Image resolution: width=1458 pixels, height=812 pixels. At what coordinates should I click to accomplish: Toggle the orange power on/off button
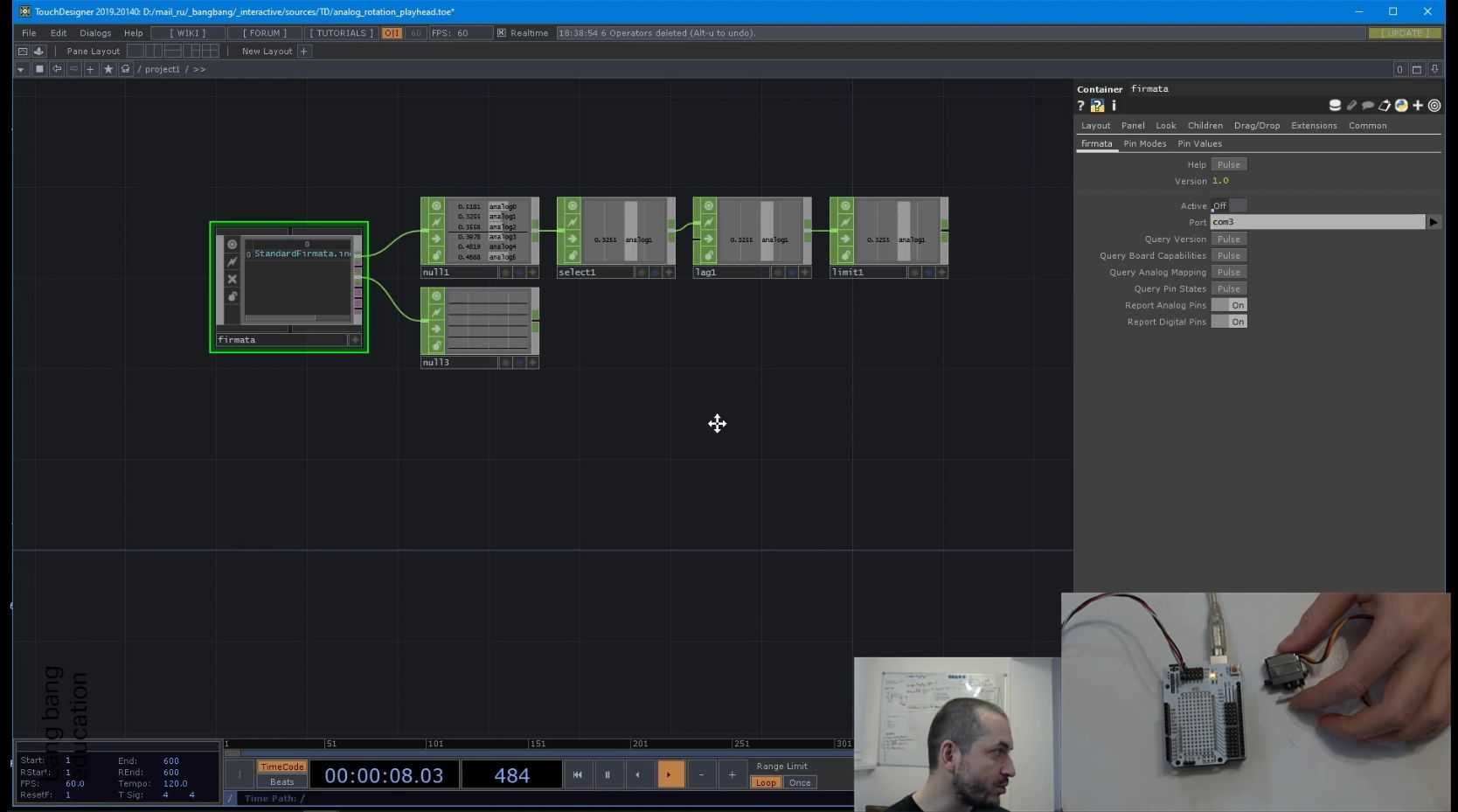click(x=392, y=33)
